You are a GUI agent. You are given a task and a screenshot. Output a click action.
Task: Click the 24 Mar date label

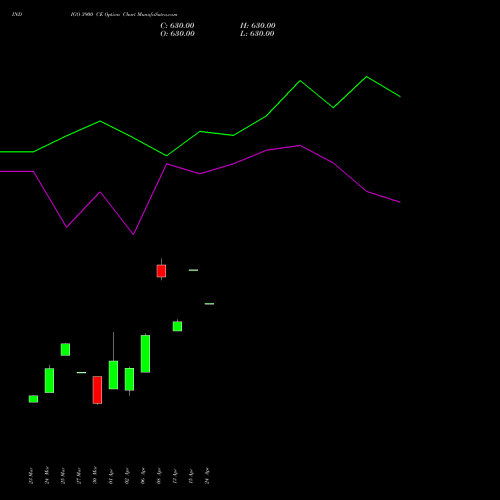47,475
